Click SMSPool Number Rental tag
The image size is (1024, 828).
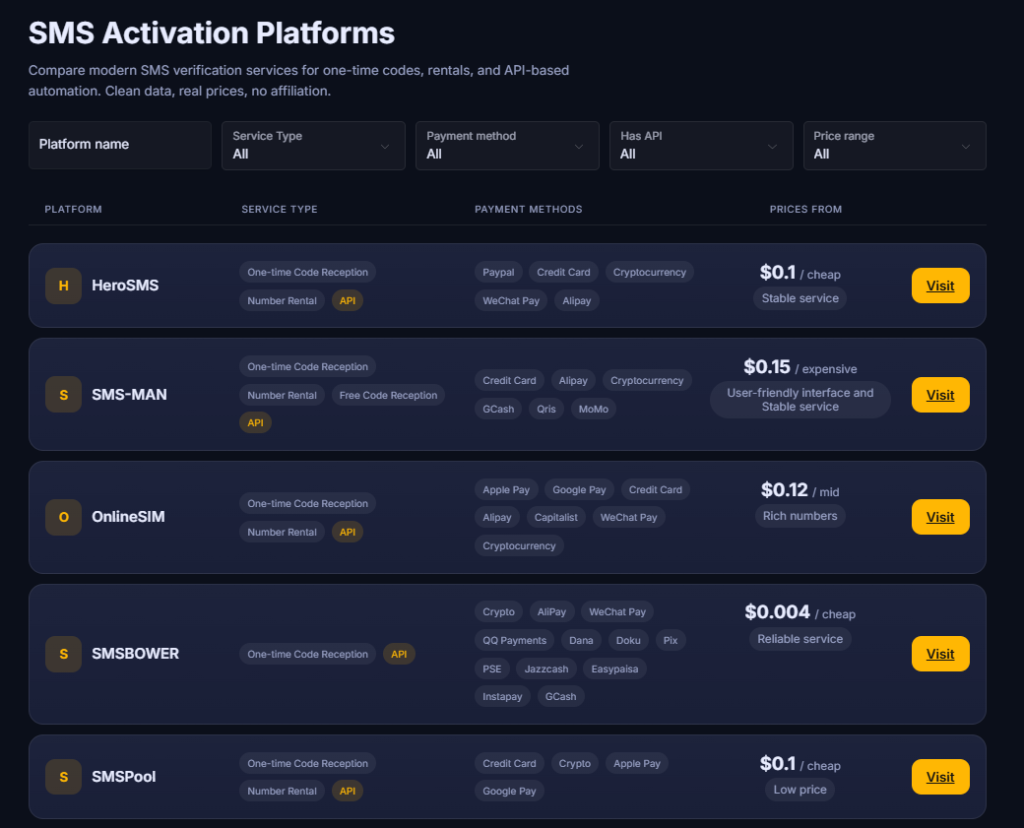(x=282, y=791)
